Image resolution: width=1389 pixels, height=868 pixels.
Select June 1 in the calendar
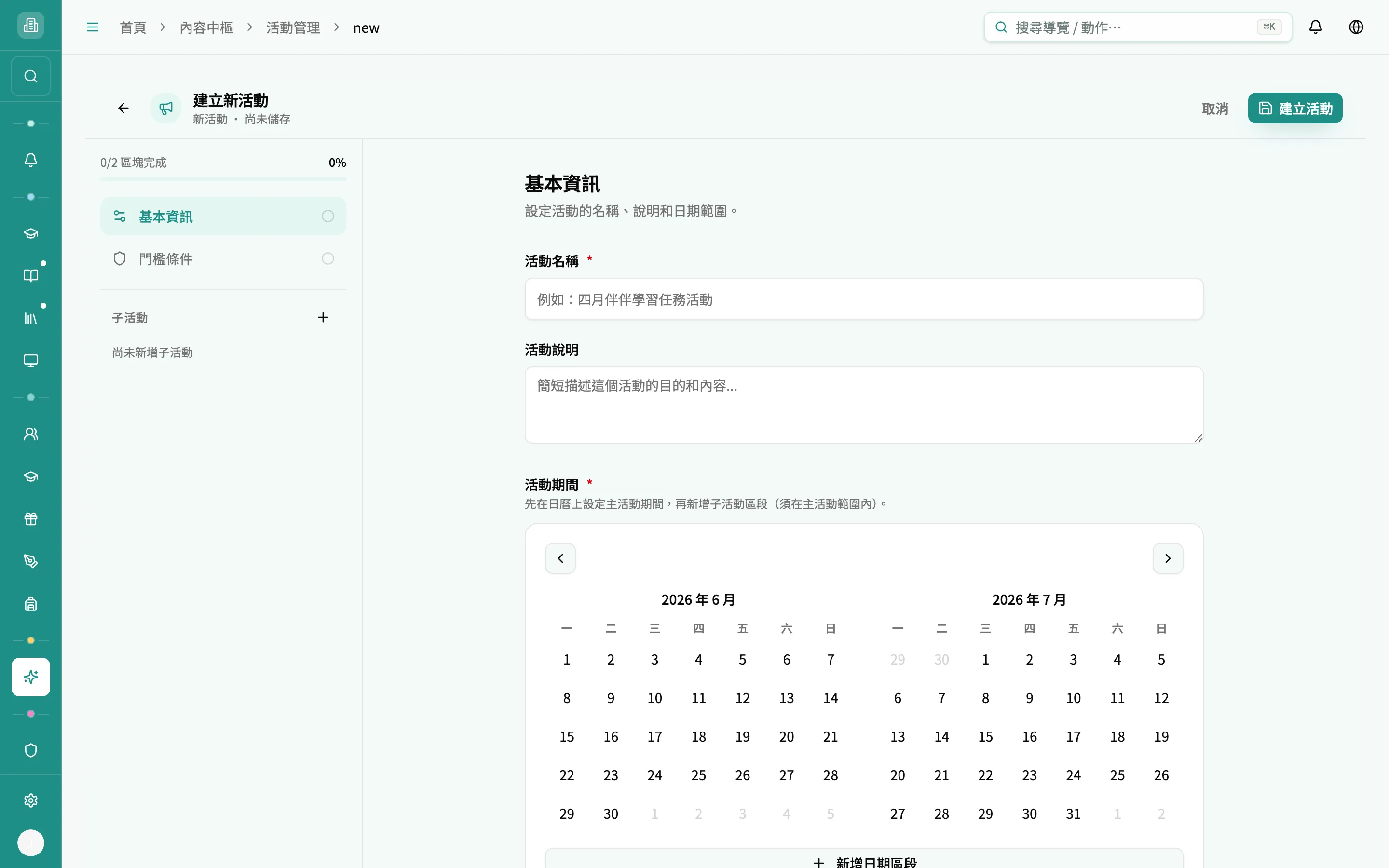(567, 660)
